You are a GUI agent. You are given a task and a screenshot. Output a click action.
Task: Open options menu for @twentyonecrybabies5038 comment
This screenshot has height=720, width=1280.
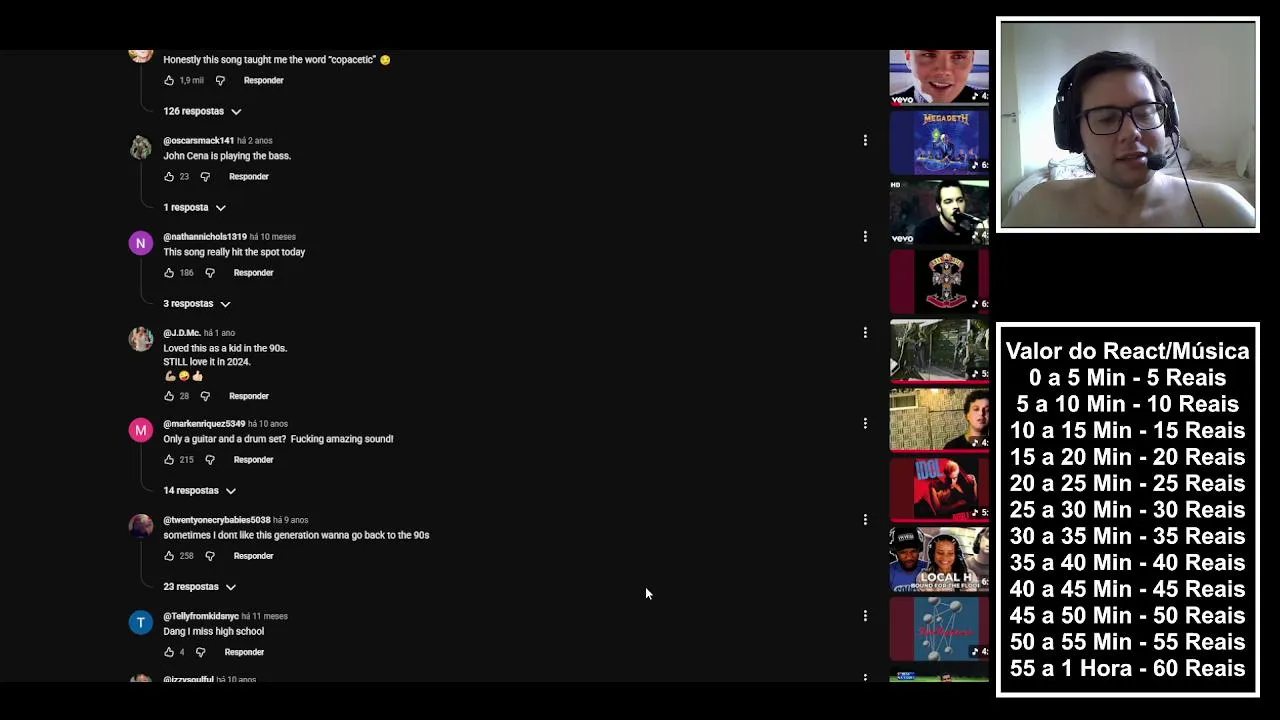(x=865, y=520)
